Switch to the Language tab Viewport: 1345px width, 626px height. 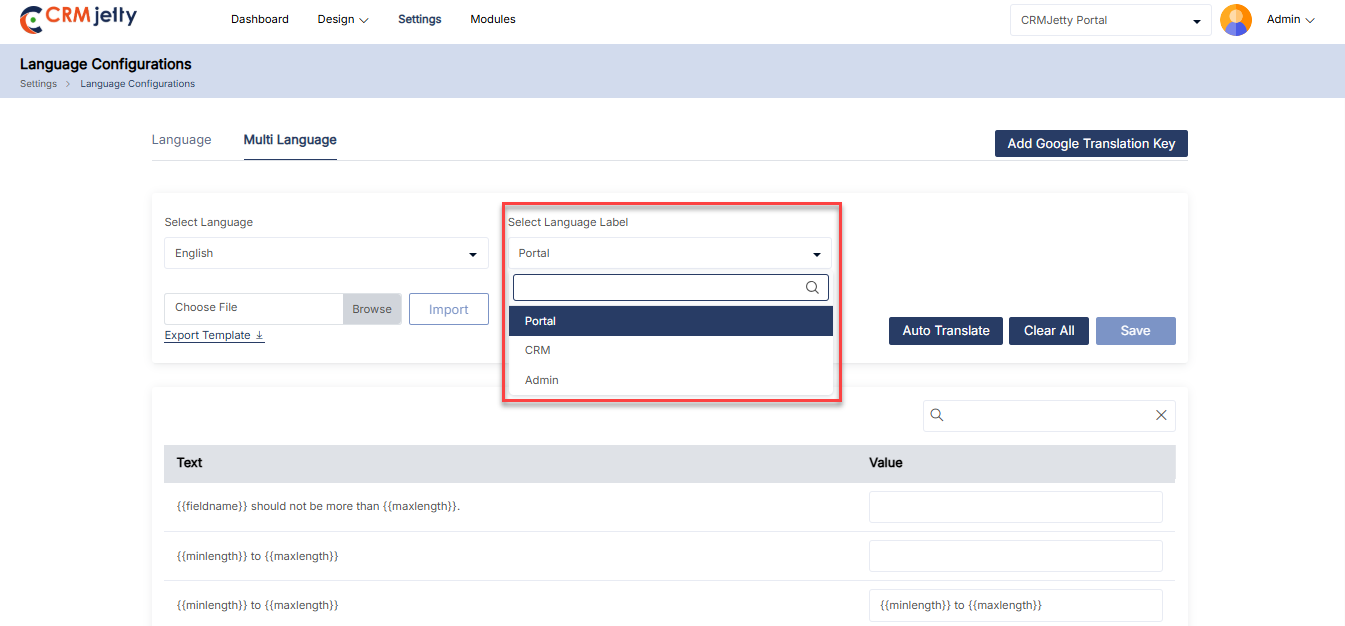[181, 140]
